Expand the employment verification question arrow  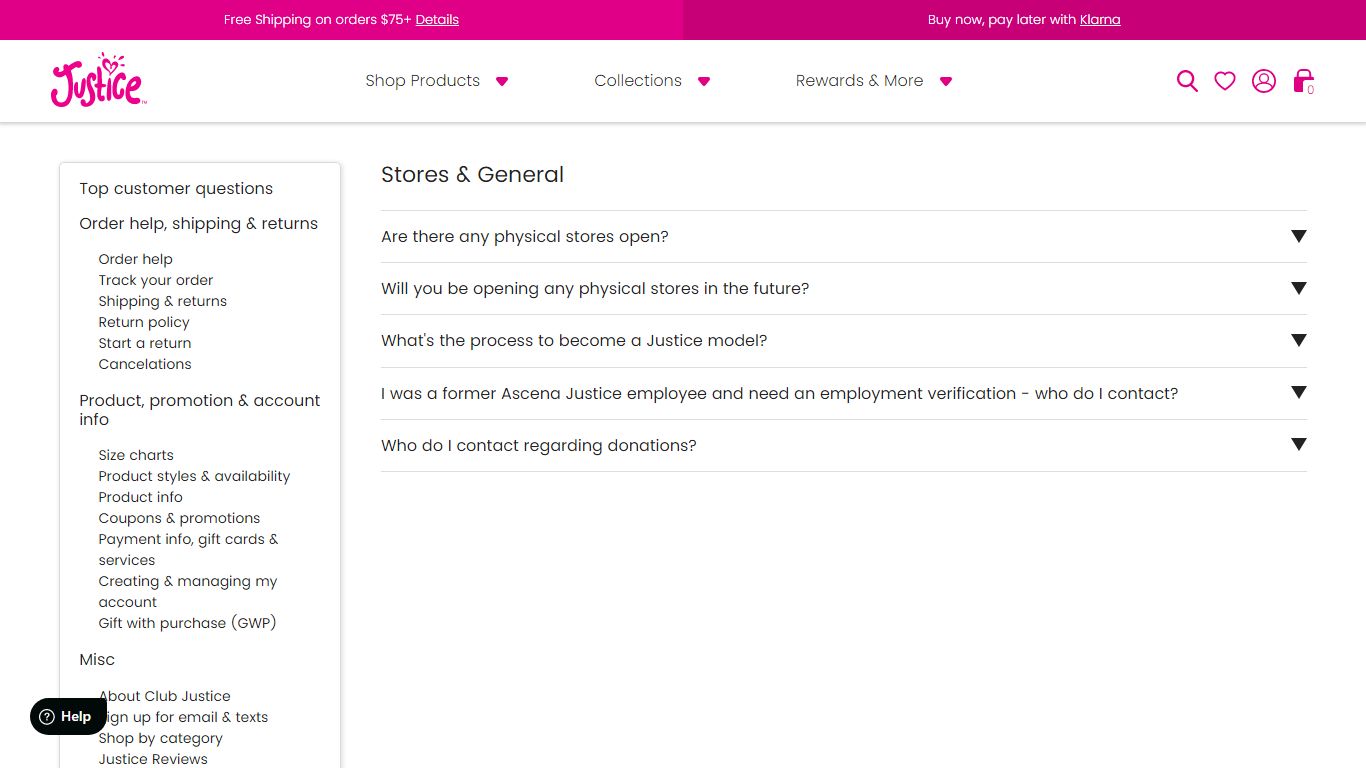(x=1298, y=393)
